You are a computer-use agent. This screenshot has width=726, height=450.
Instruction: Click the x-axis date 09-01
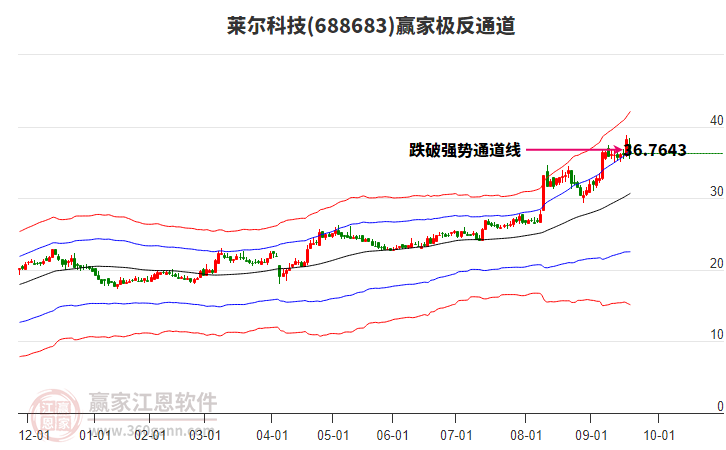coord(591,435)
